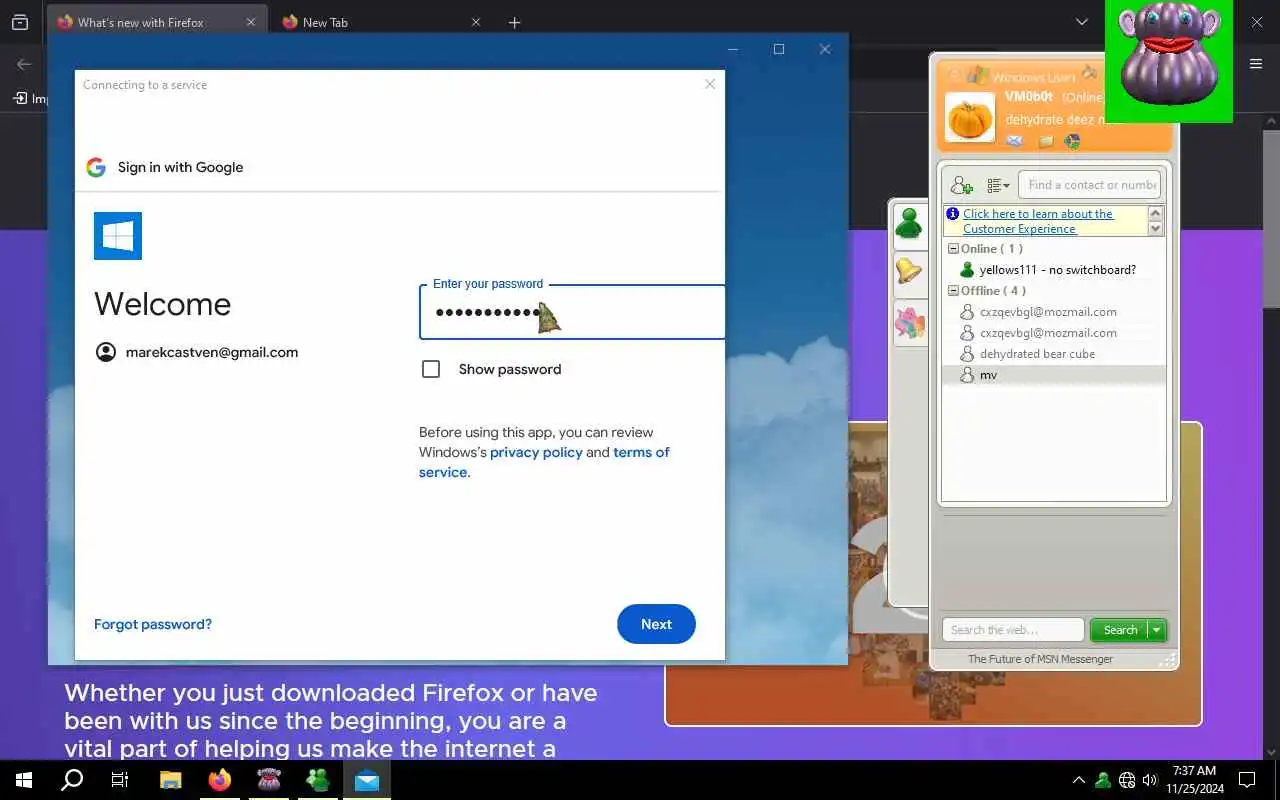This screenshot has height=800, width=1280.
Task: Open a new Firefox tab with plus button
Action: tap(514, 22)
